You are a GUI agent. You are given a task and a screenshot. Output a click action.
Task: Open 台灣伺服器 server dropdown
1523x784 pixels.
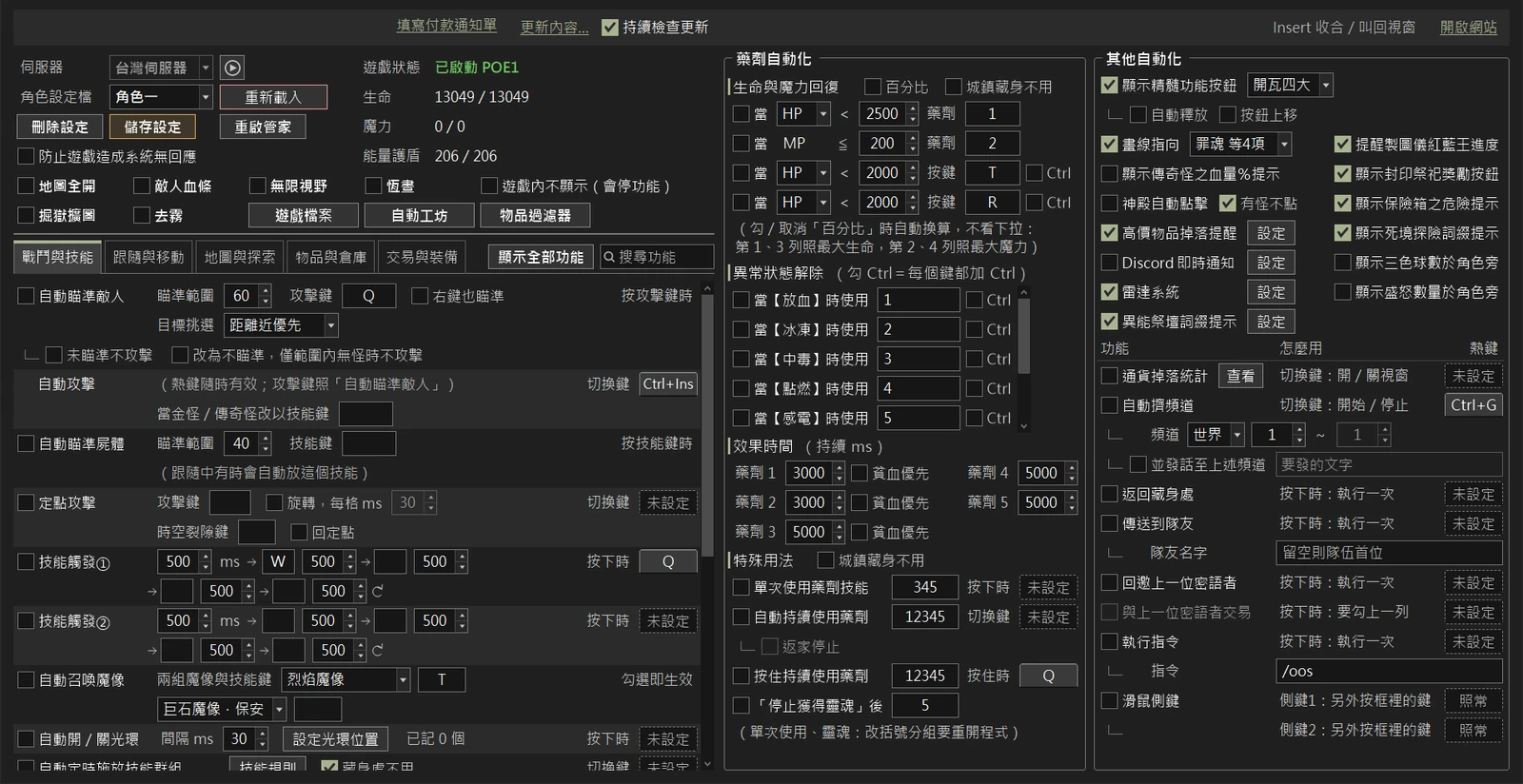pos(161,68)
